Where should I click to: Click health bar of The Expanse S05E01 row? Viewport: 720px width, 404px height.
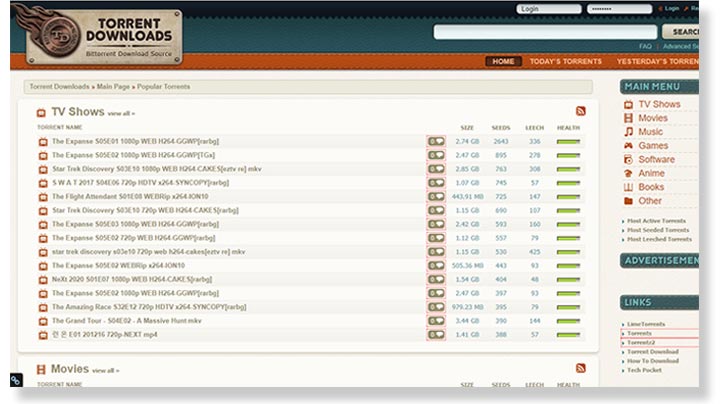[x=568, y=142]
